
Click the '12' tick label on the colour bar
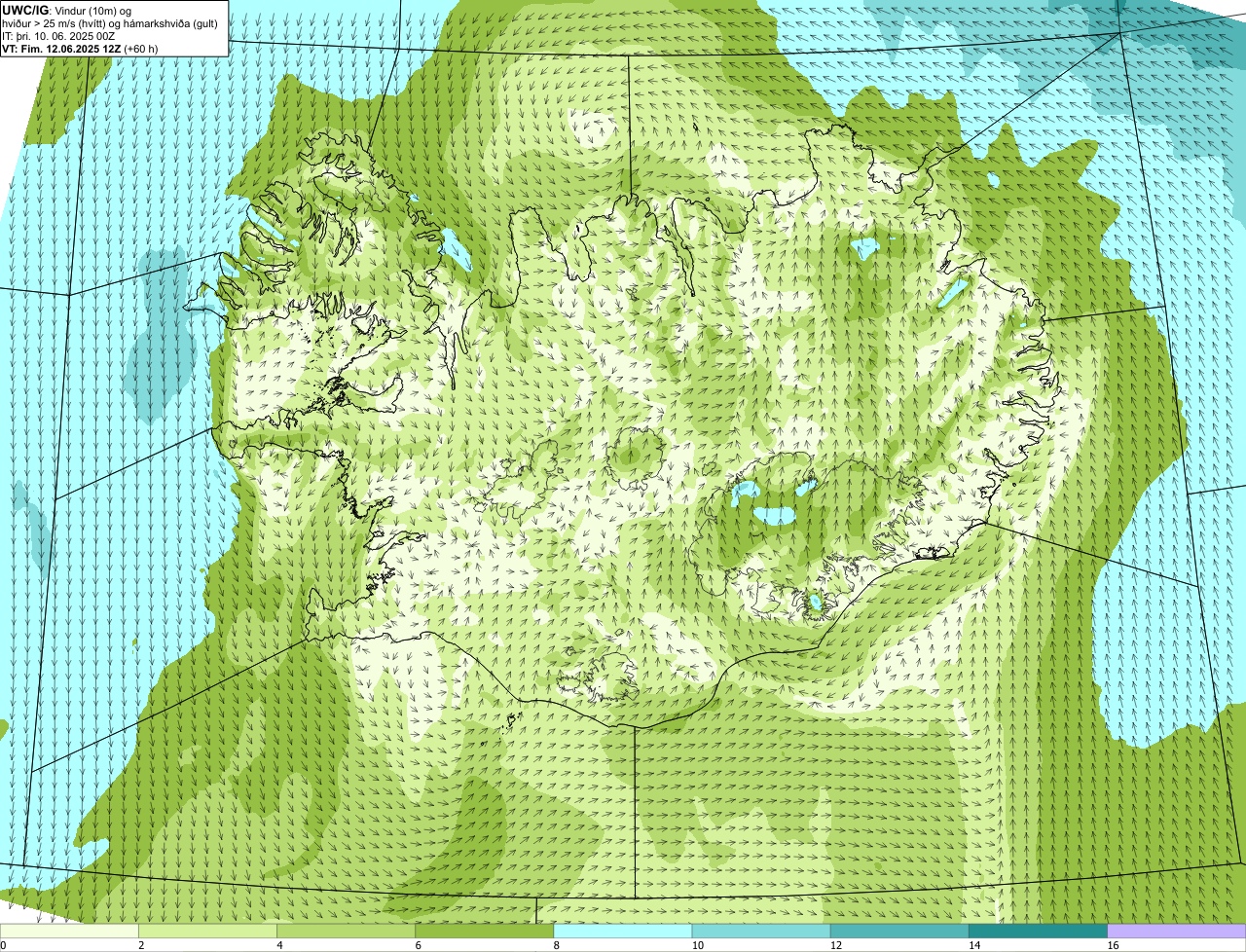[836, 945]
